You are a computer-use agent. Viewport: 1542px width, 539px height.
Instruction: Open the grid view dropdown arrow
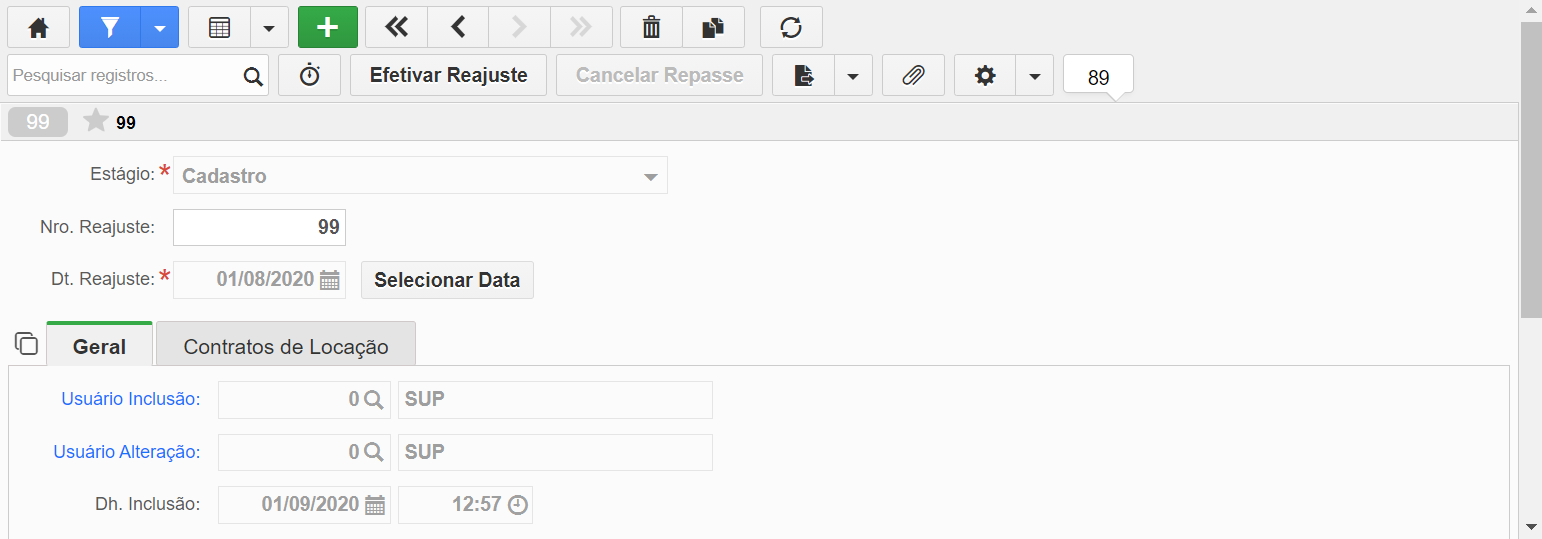point(269,27)
